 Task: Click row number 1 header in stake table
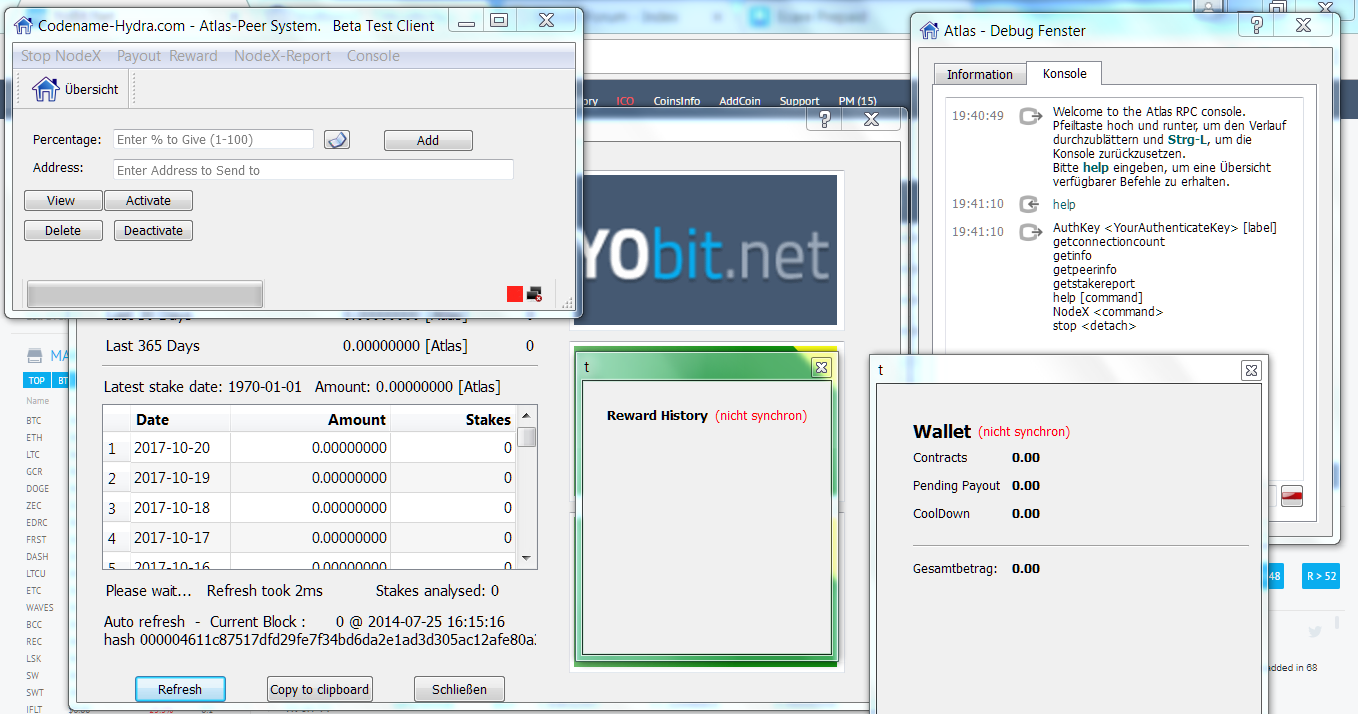click(x=116, y=448)
